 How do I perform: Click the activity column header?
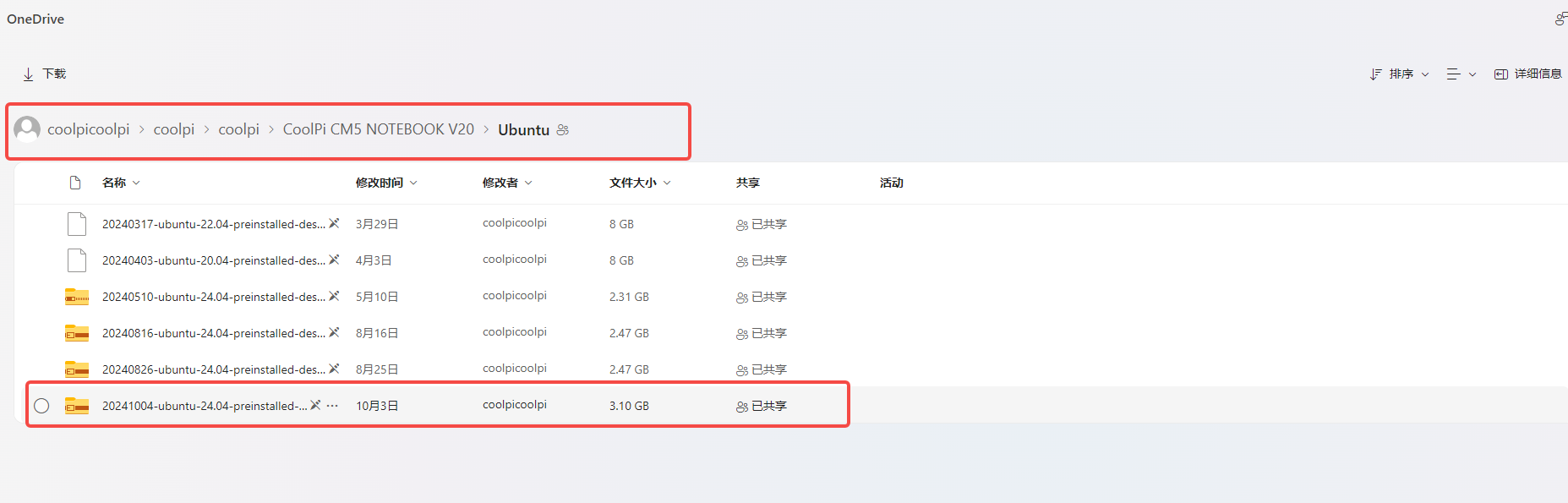click(891, 183)
